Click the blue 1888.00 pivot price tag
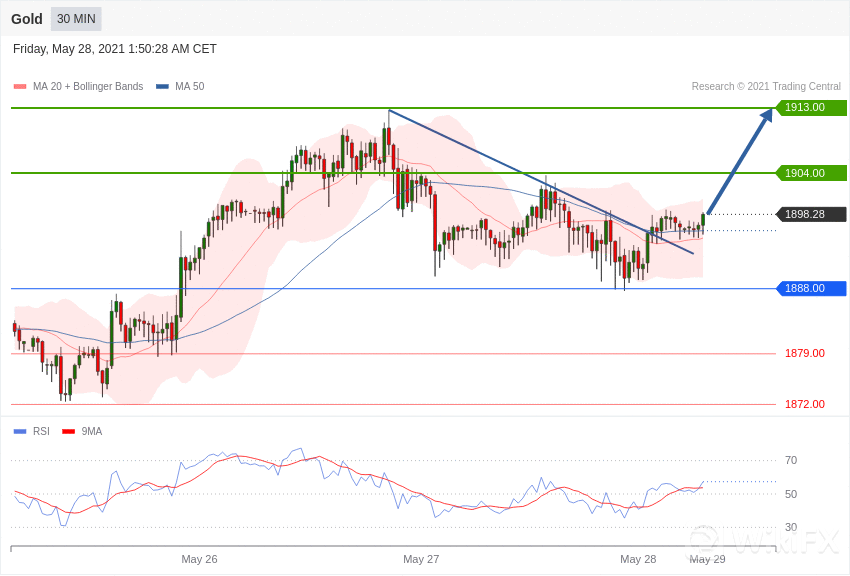The image size is (850, 576). click(x=811, y=289)
